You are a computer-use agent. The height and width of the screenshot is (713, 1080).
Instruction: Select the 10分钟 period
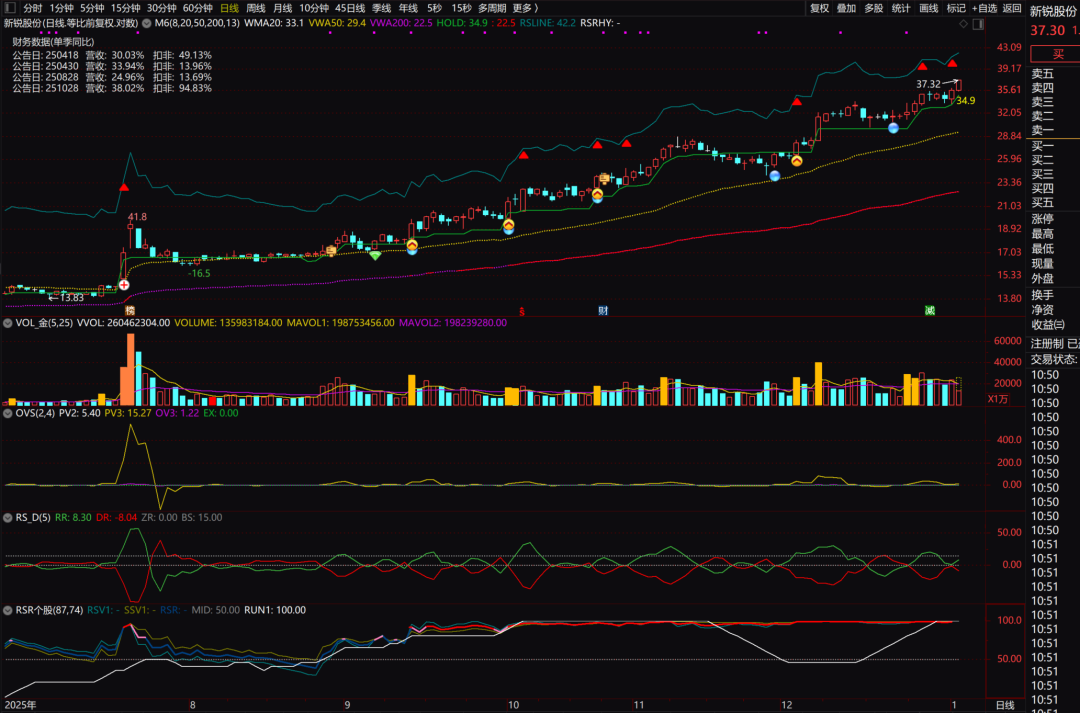point(313,8)
